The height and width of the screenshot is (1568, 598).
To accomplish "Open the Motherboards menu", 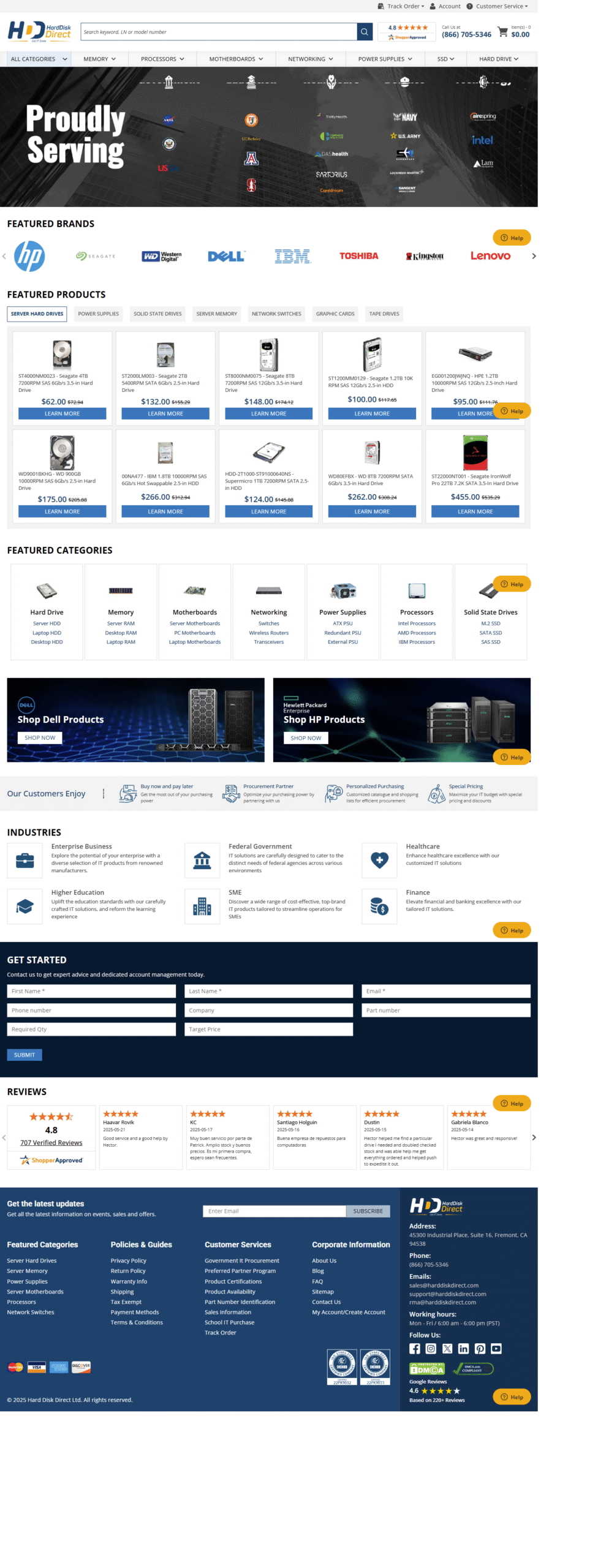I will click(236, 59).
